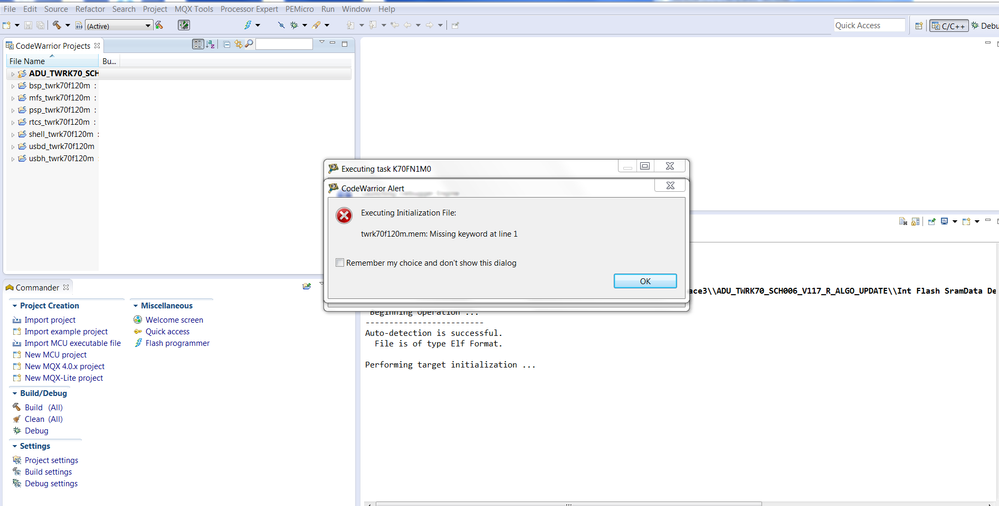Screen dimensions: 999x506
Task: Click the search magnifier icon in Projects panel
Action: click(248, 44)
